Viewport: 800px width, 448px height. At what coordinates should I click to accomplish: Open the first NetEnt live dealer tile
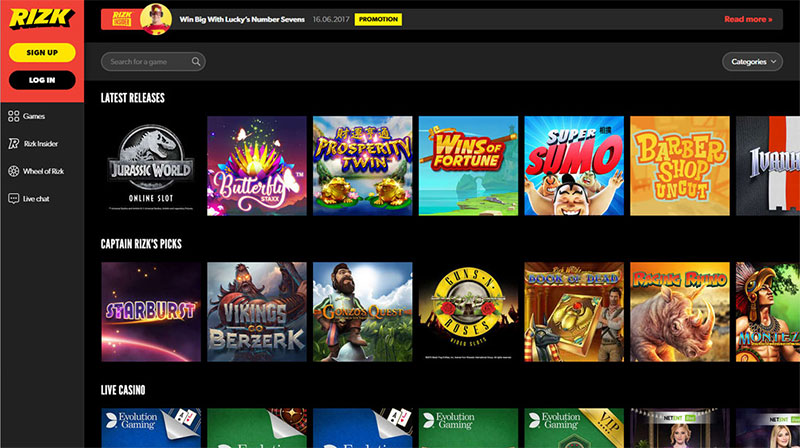[680, 428]
